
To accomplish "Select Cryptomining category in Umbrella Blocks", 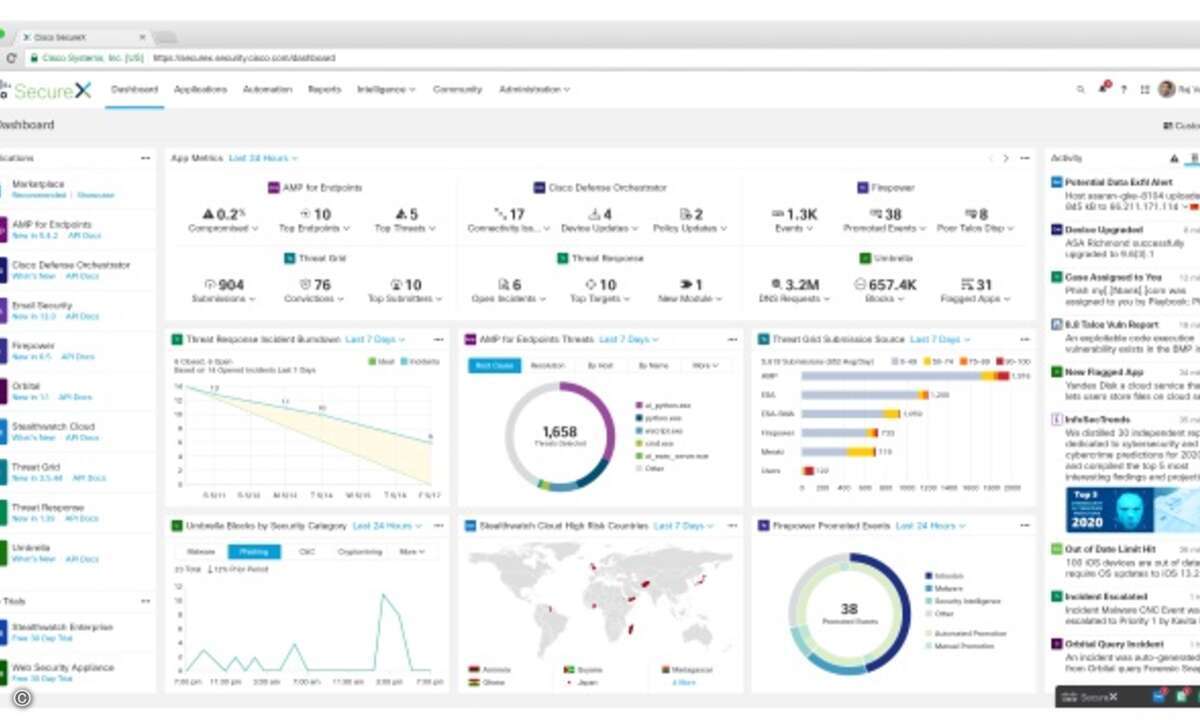I will tap(360, 552).
